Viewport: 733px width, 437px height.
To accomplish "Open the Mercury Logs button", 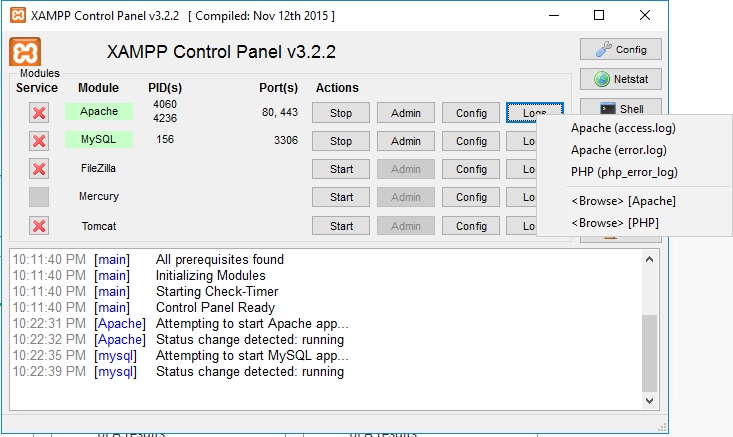I will 522,197.
